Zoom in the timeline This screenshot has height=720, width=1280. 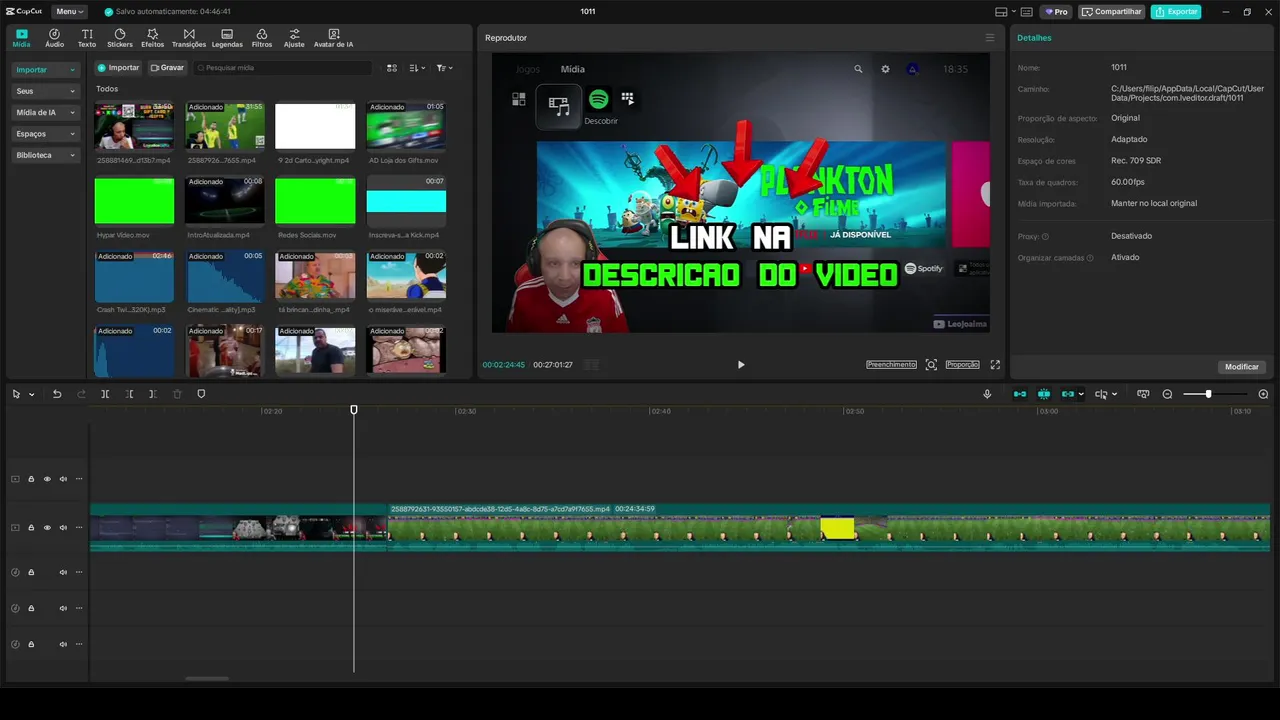[x=1263, y=394]
